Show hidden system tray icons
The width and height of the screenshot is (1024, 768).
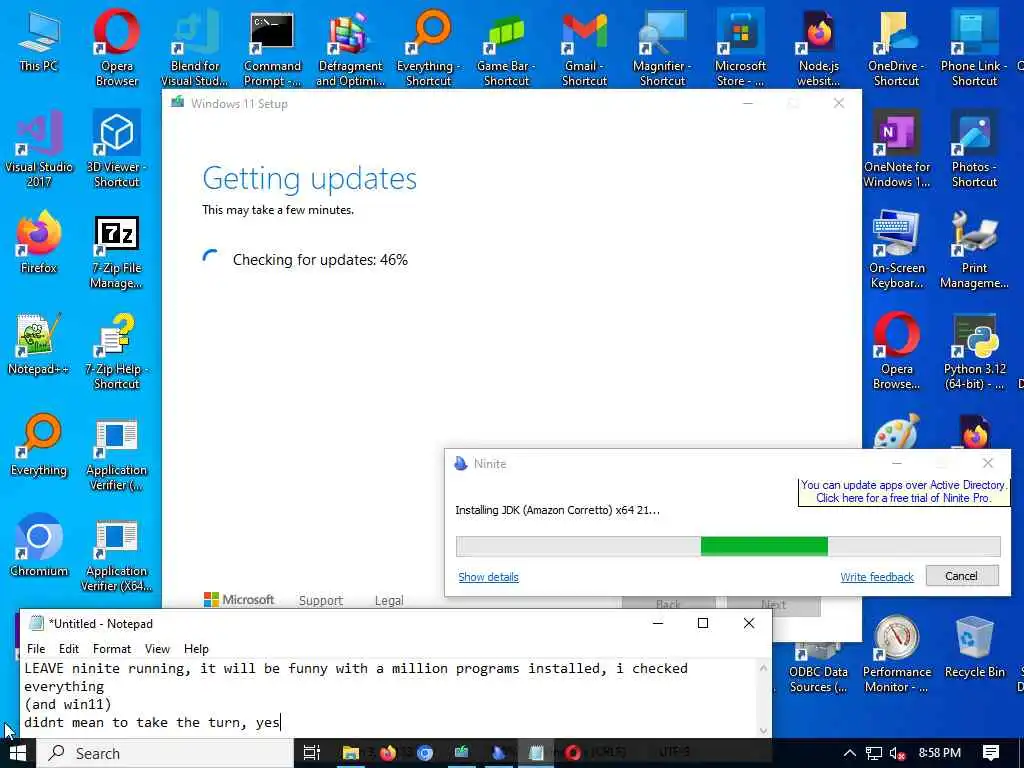pos(849,753)
